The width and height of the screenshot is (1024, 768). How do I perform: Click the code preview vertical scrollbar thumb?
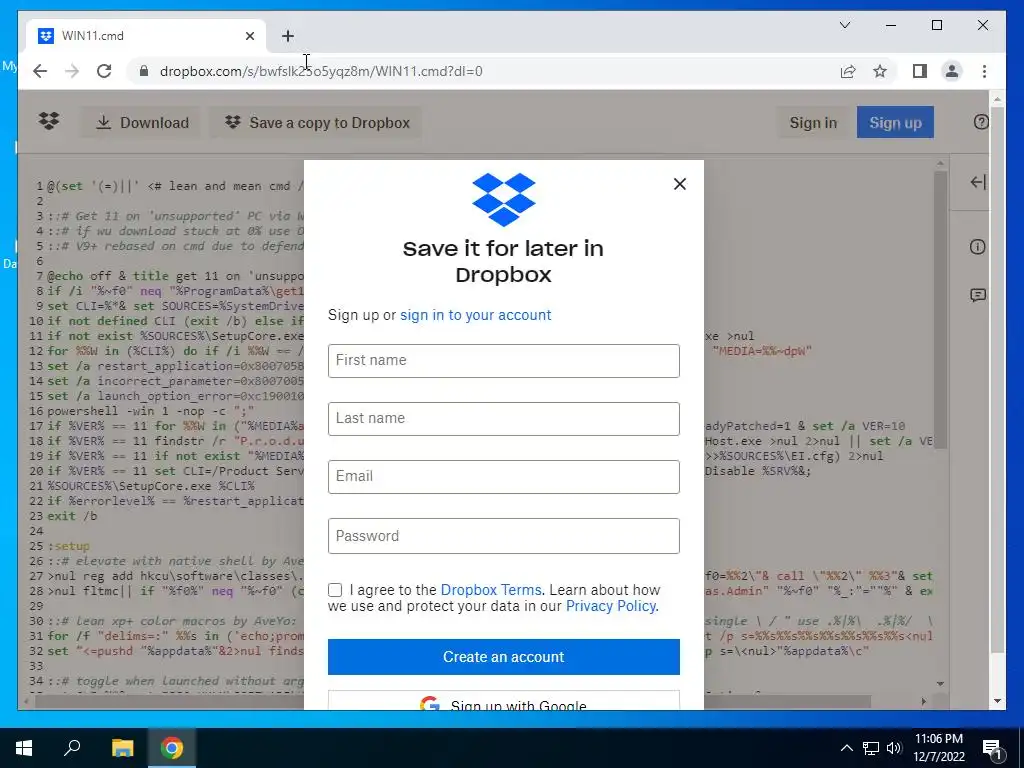(940, 310)
